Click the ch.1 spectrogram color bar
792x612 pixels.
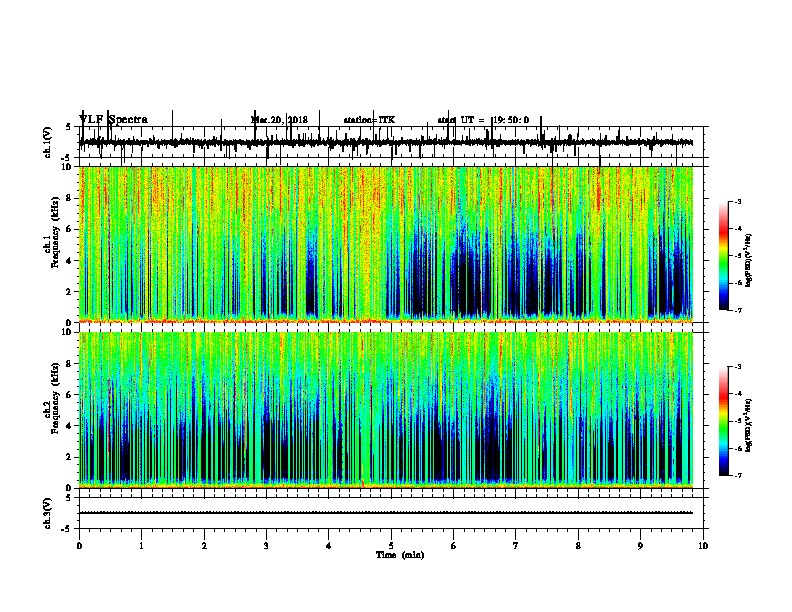(x=723, y=256)
